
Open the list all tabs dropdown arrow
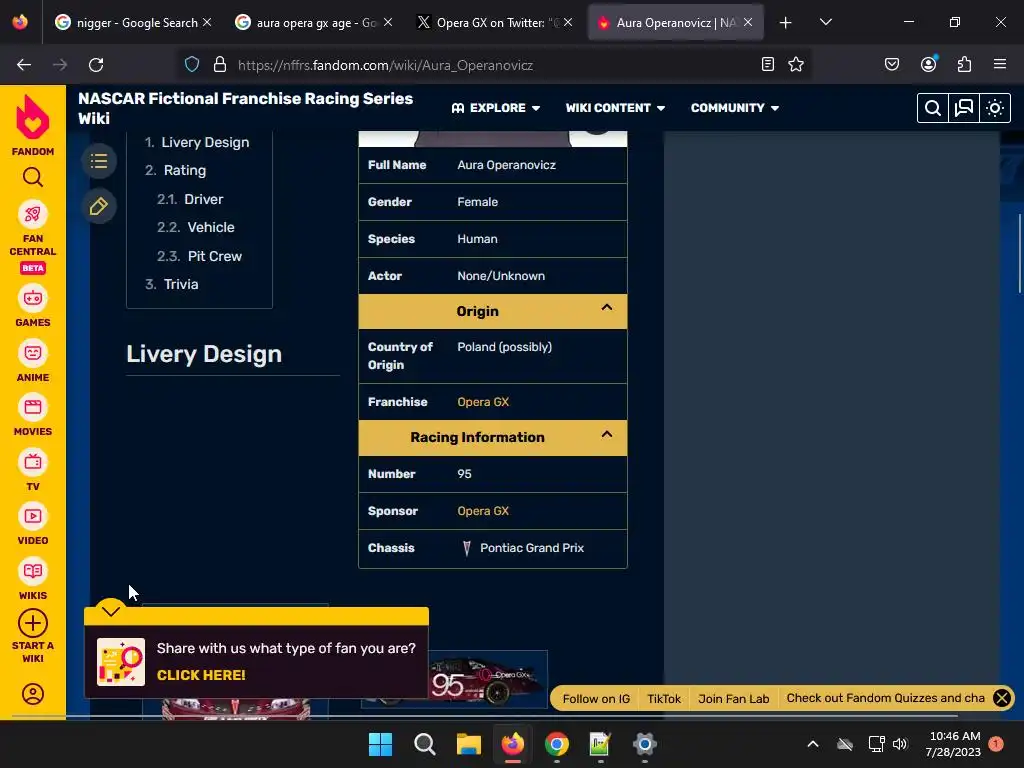[x=825, y=23]
